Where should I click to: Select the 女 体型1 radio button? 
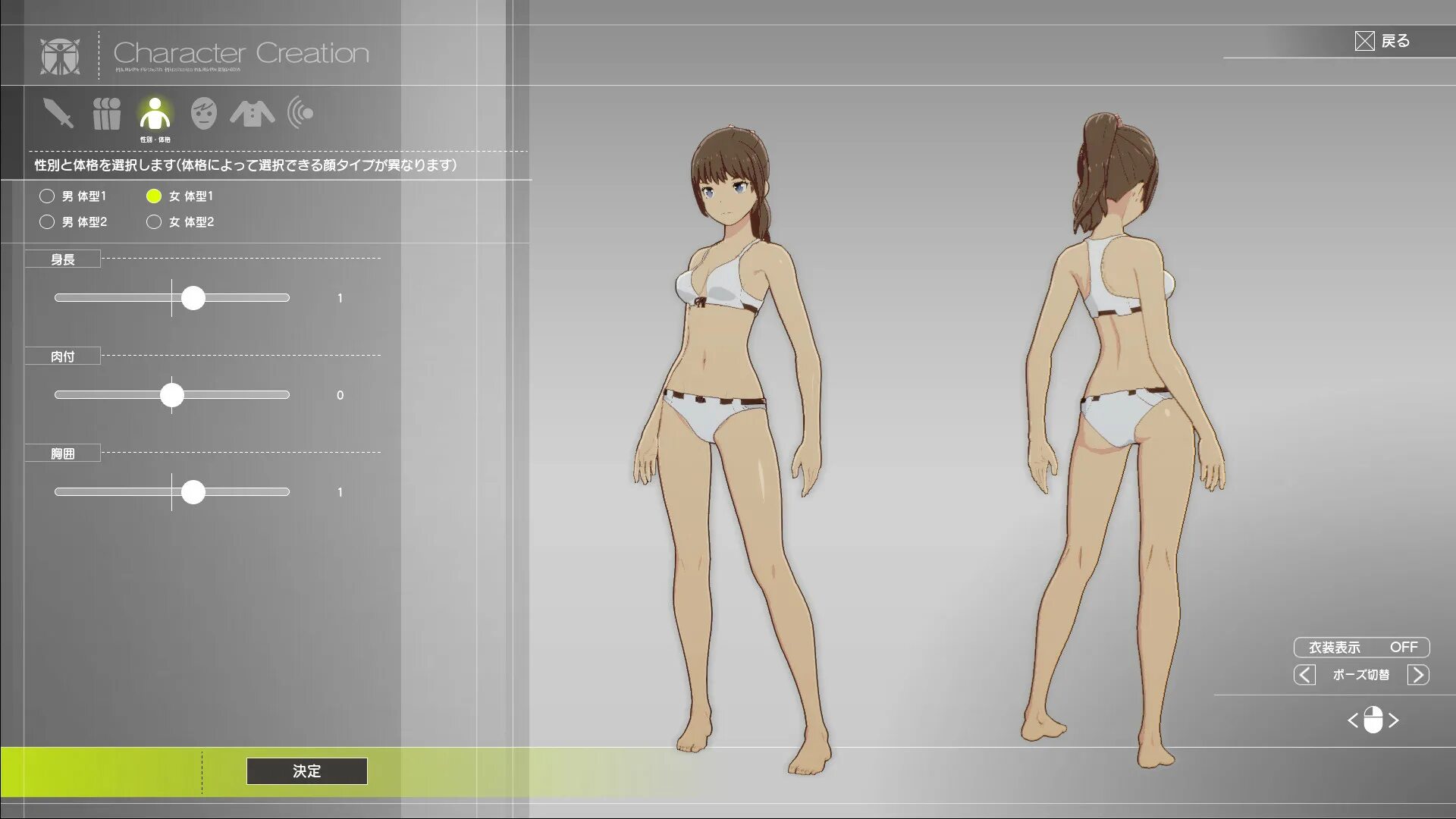(154, 196)
